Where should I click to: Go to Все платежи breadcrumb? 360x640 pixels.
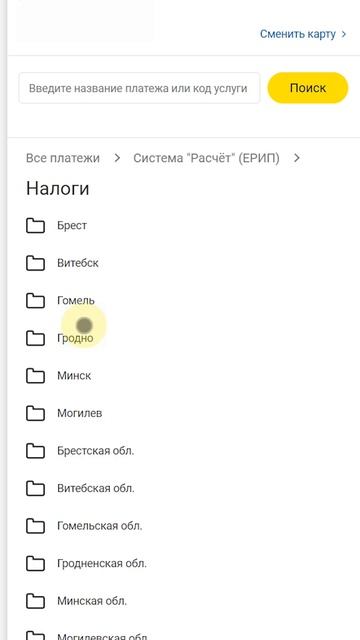click(63, 158)
